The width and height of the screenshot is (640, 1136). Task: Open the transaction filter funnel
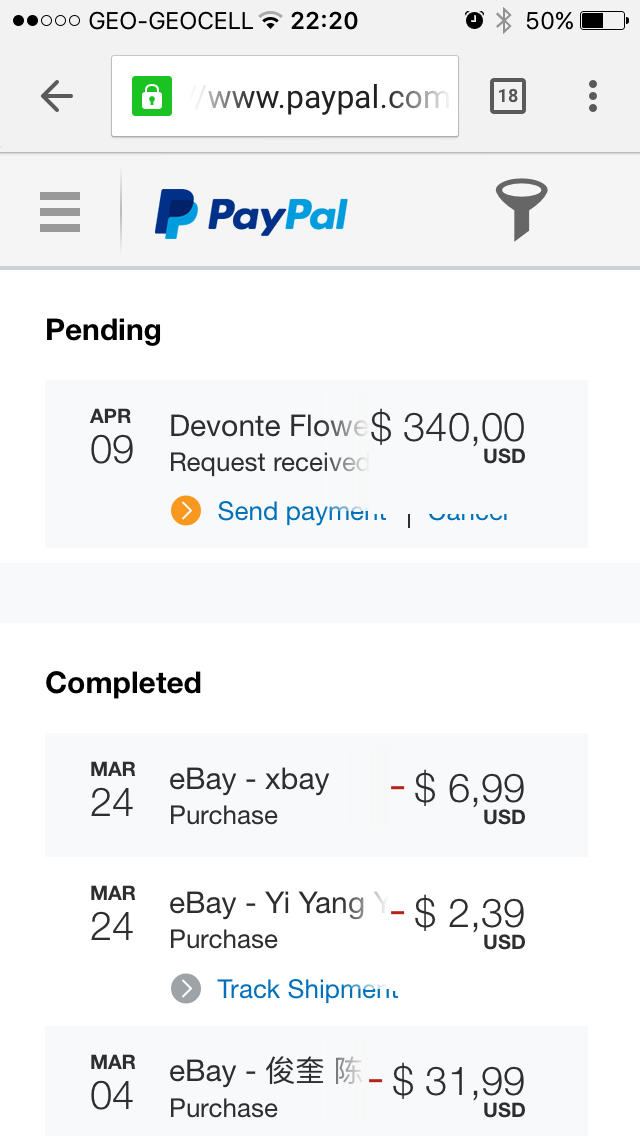(x=521, y=210)
